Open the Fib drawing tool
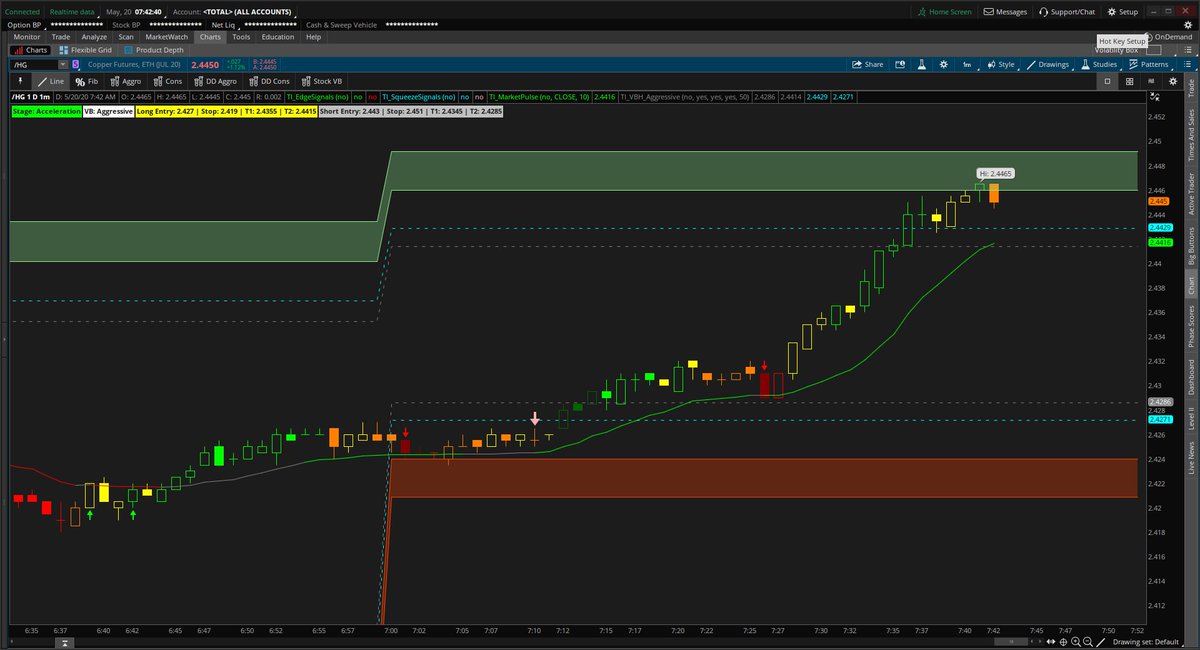The width and height of the screenshot is (1200, 650). 89,81
